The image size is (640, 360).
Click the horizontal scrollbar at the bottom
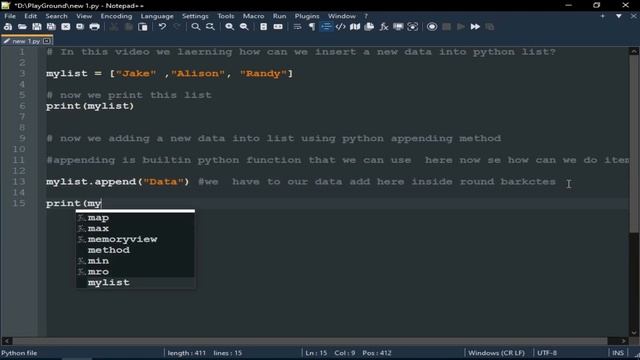click(310, 341)
